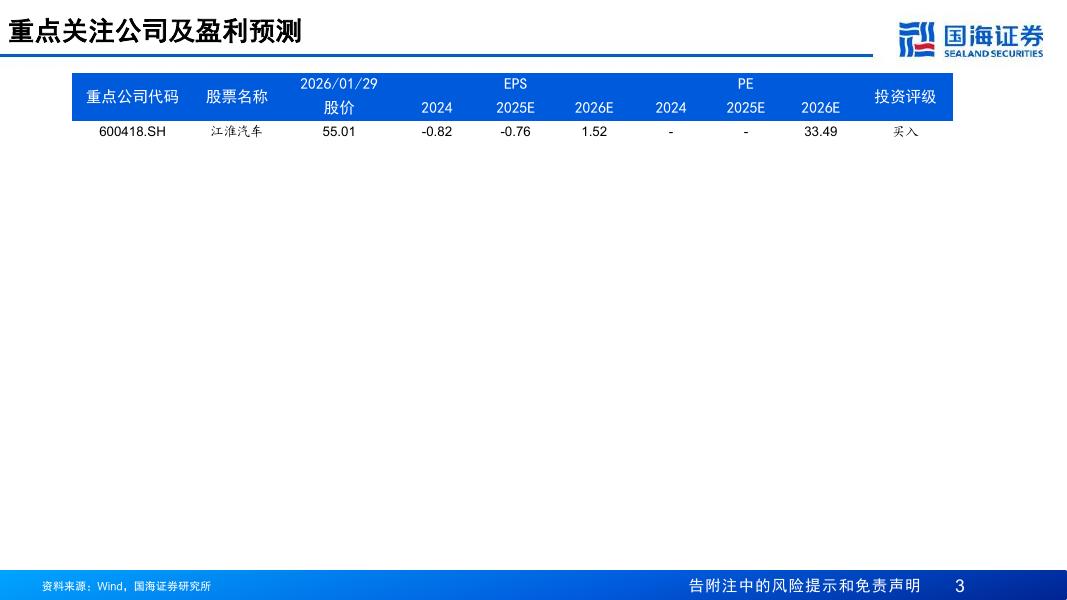The image size is (1067, 600).
Task: Select the 2024 EPS value -0.82
Action: pyautogui.click(x=437, y=131)
